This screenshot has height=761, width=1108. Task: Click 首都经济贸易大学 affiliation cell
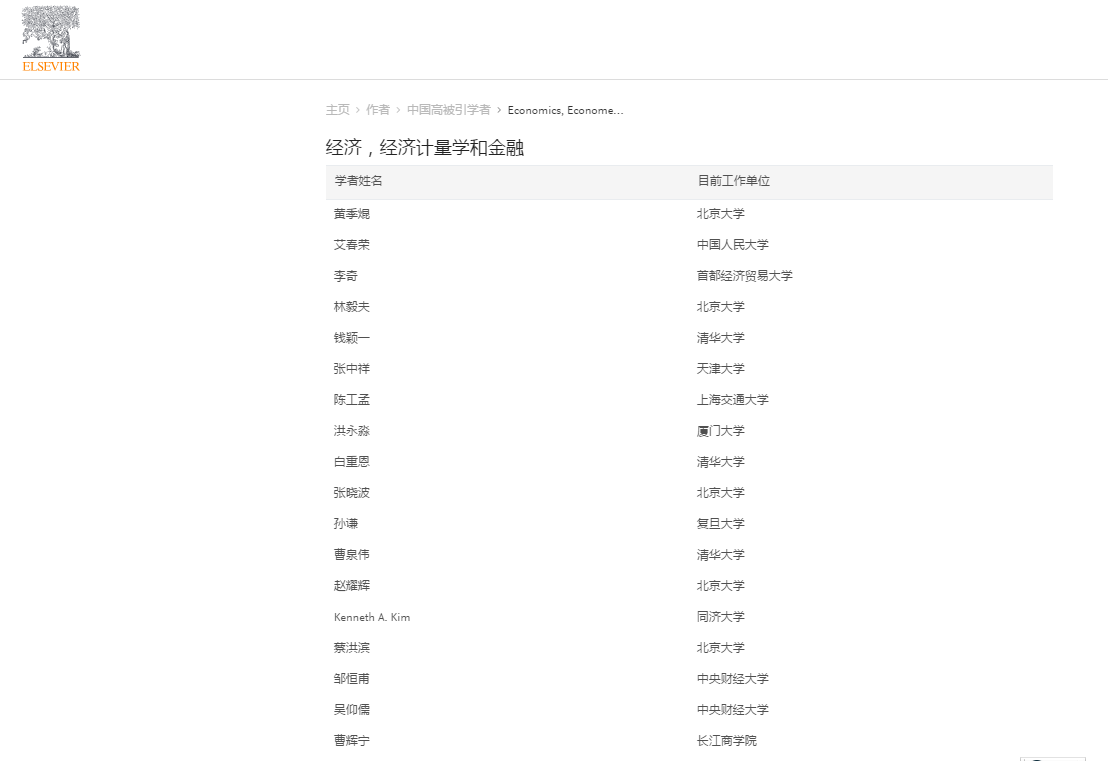coord(745,276)
